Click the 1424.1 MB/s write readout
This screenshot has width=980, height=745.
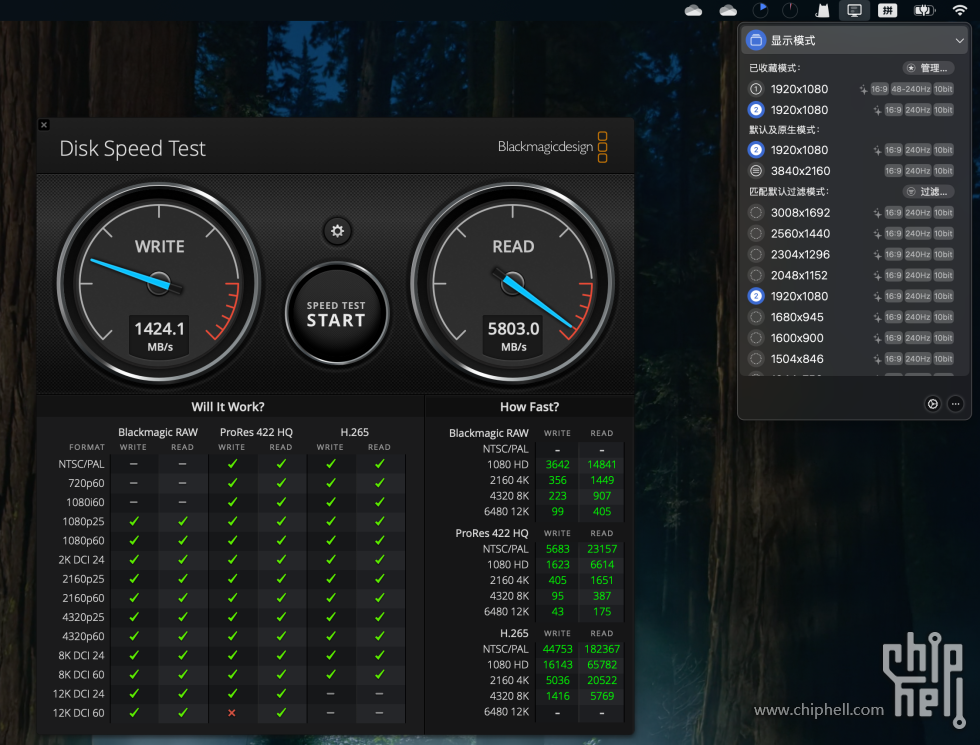[x=159, y=336]
